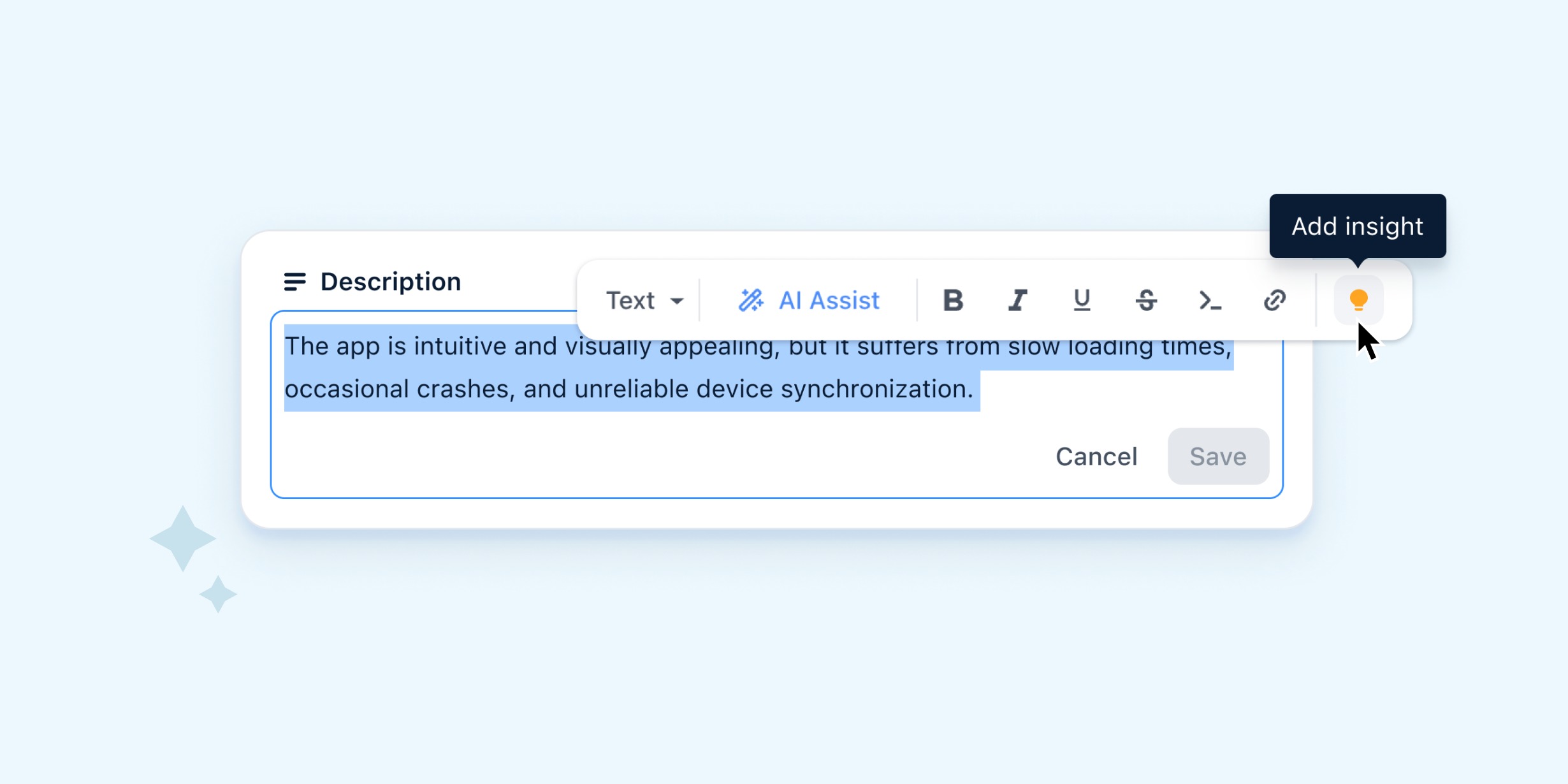
Task: Click the orange lightbulb Add insight icon
Action: (x=1358, y=300)
